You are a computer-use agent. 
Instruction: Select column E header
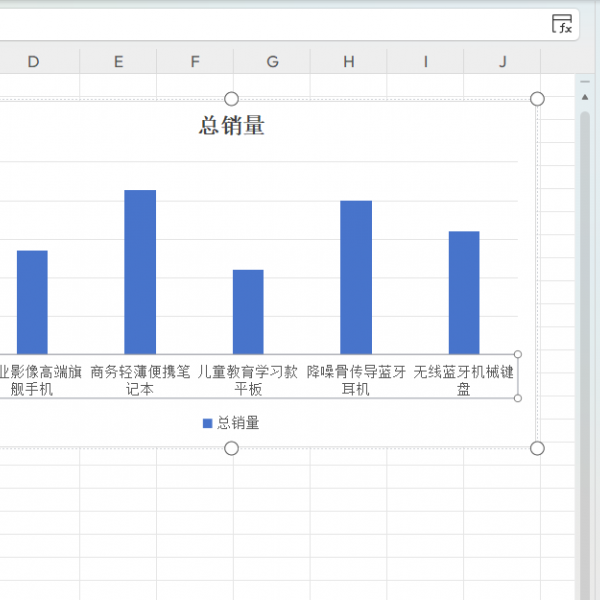pyautogui.click(x=118, y=62)
